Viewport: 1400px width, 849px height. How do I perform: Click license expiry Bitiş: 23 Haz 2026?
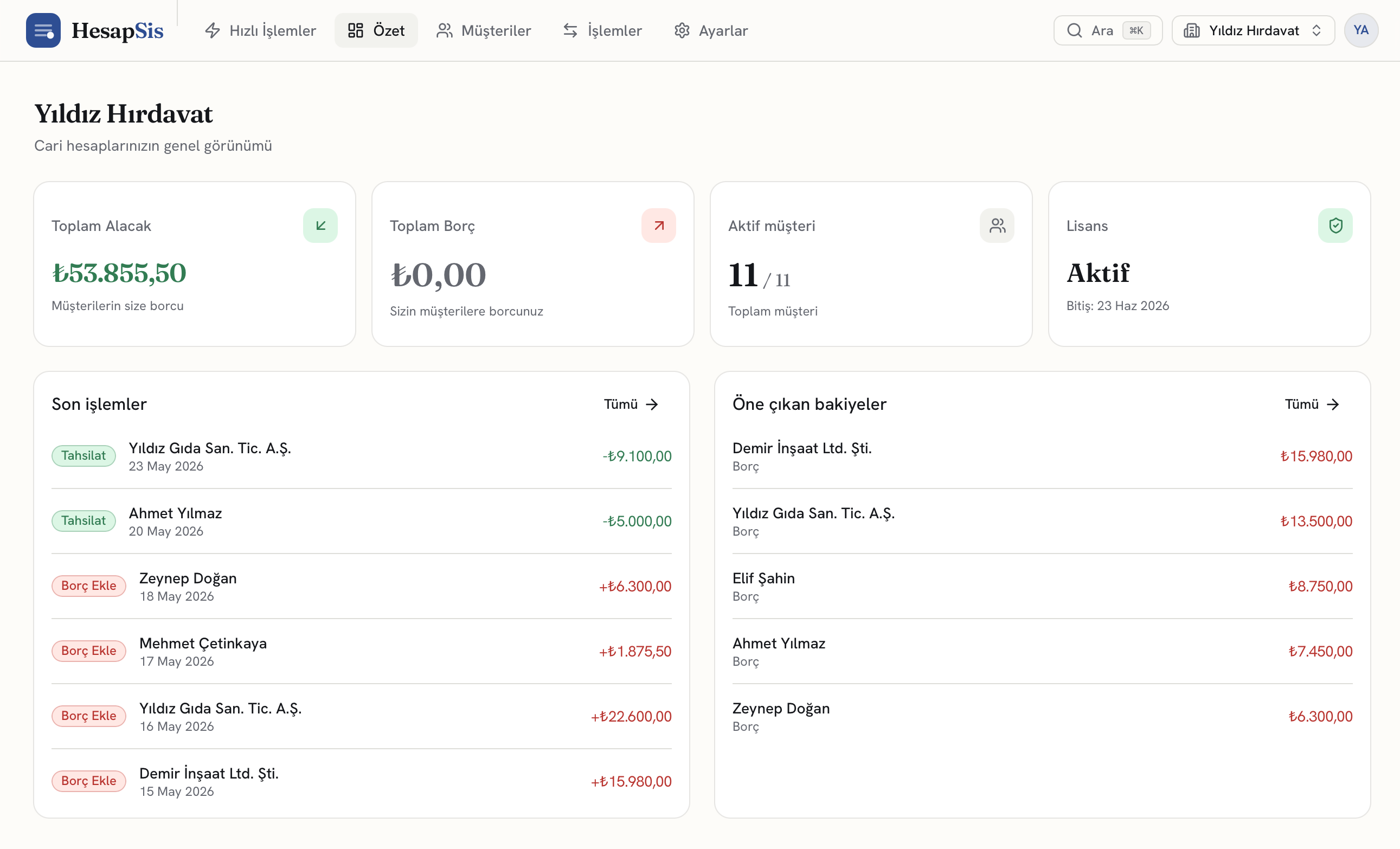[1118, 306]
